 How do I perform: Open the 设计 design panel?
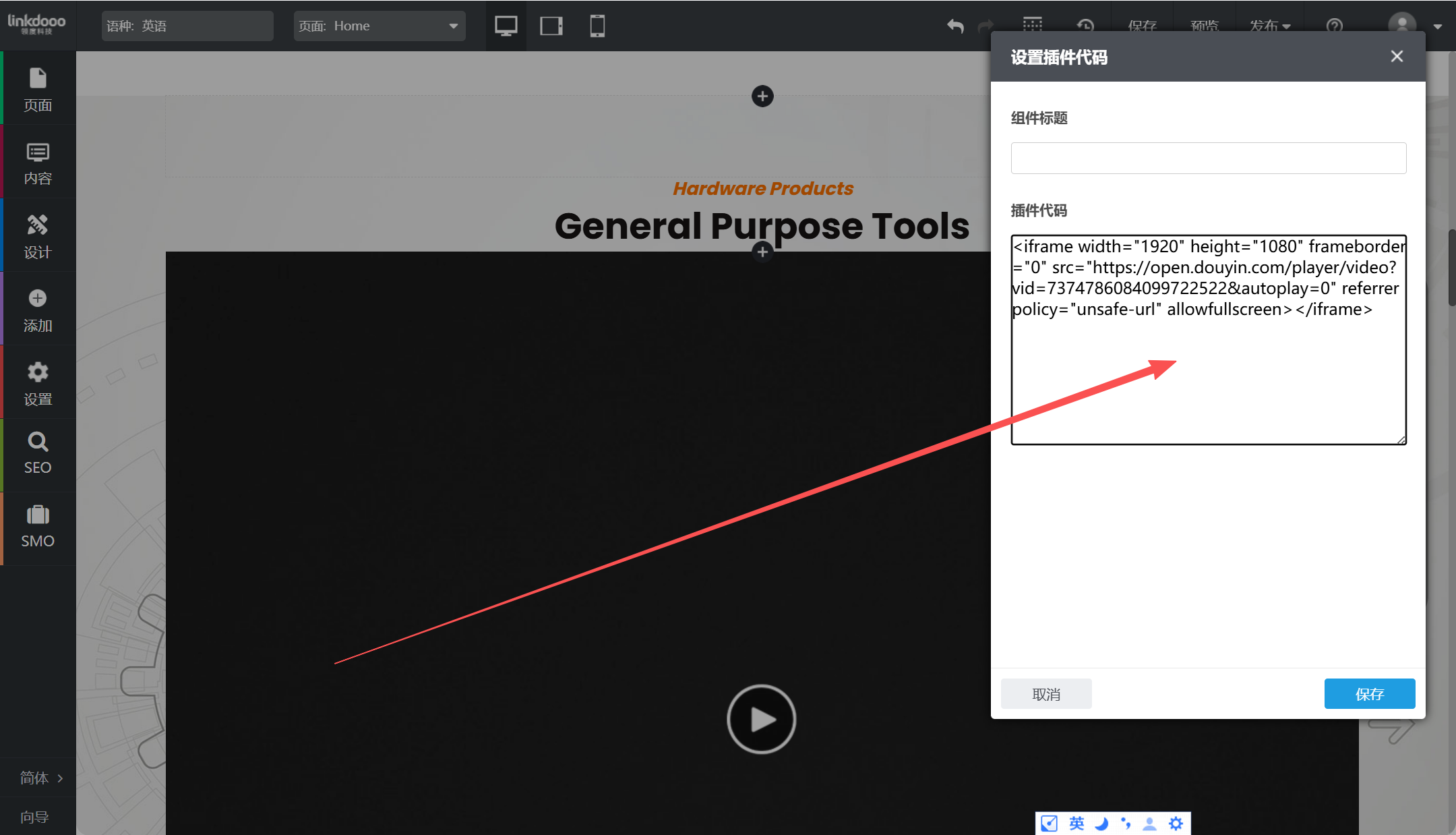pos(38,236)
